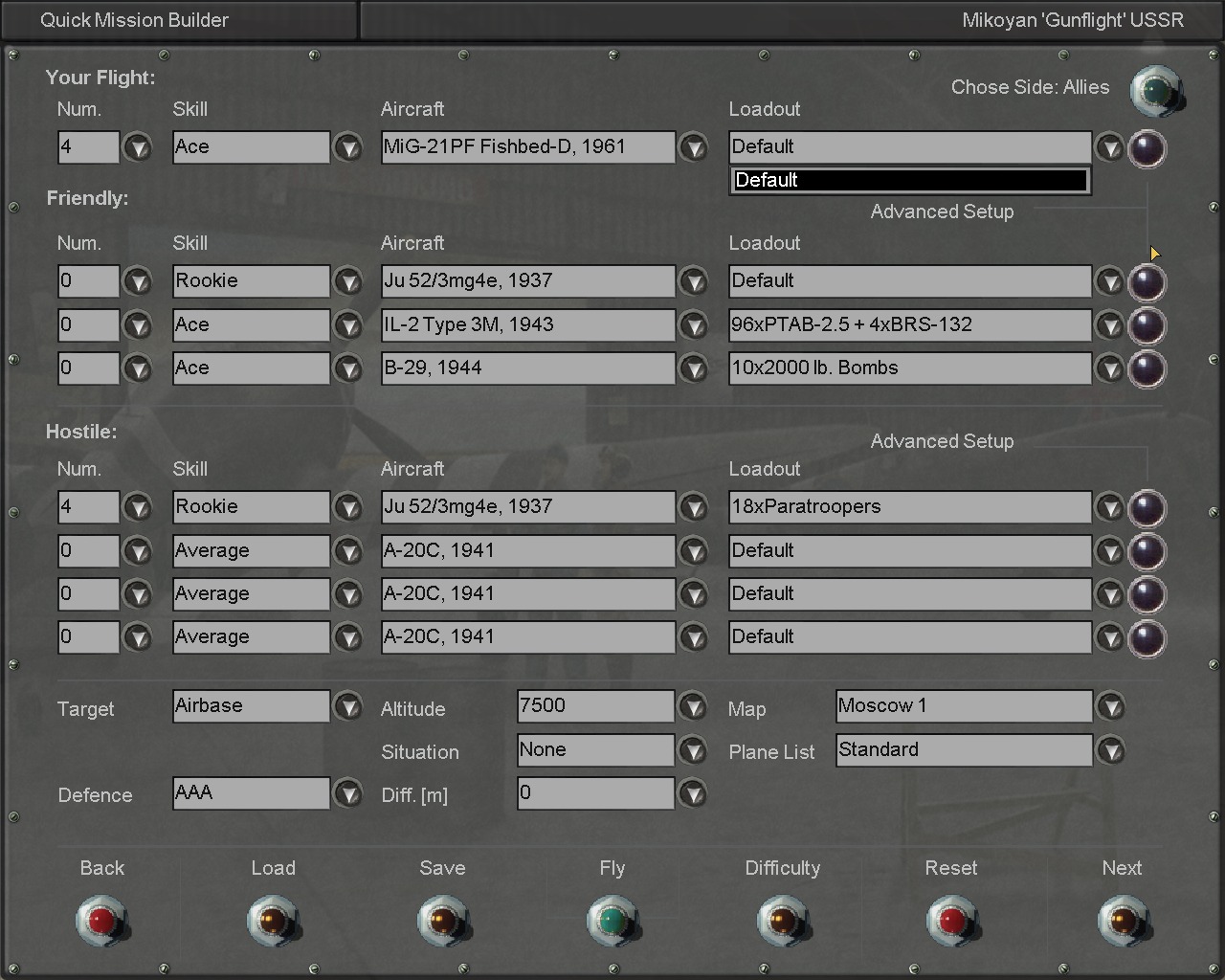Click the Target field showing Airbase
The image size is (1225, 980).
tap(251, 706)
